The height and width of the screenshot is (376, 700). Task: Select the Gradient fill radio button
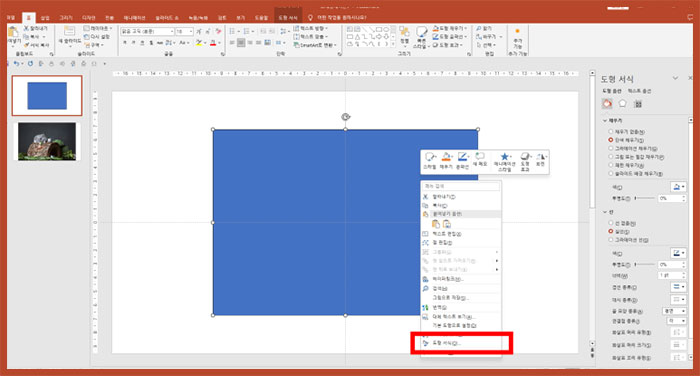click(x=611, y=148)
